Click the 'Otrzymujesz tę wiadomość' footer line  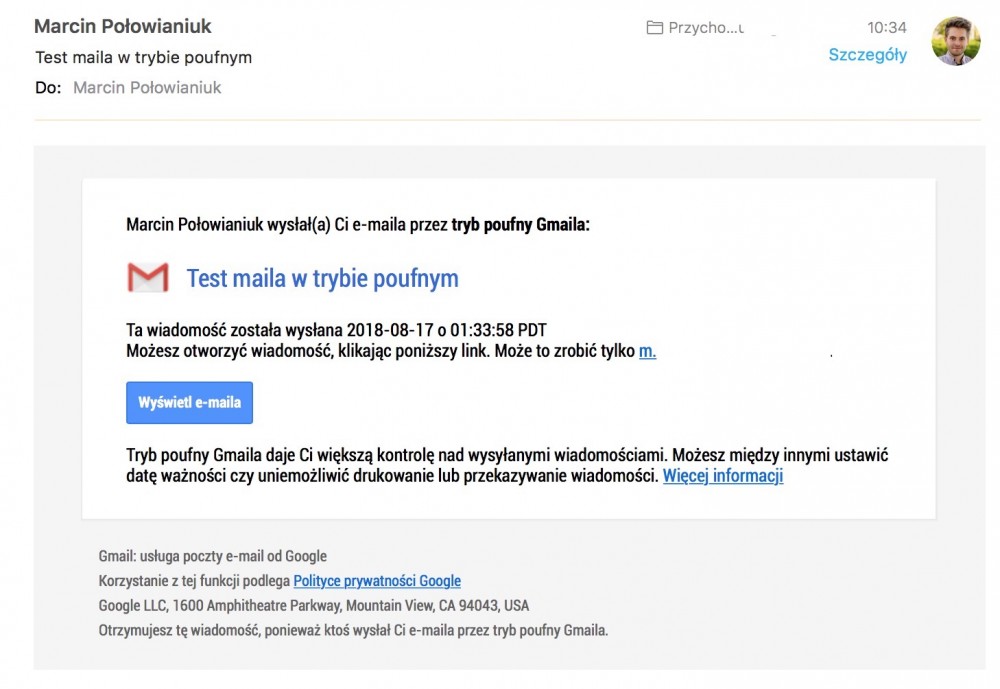pos(353,630)
